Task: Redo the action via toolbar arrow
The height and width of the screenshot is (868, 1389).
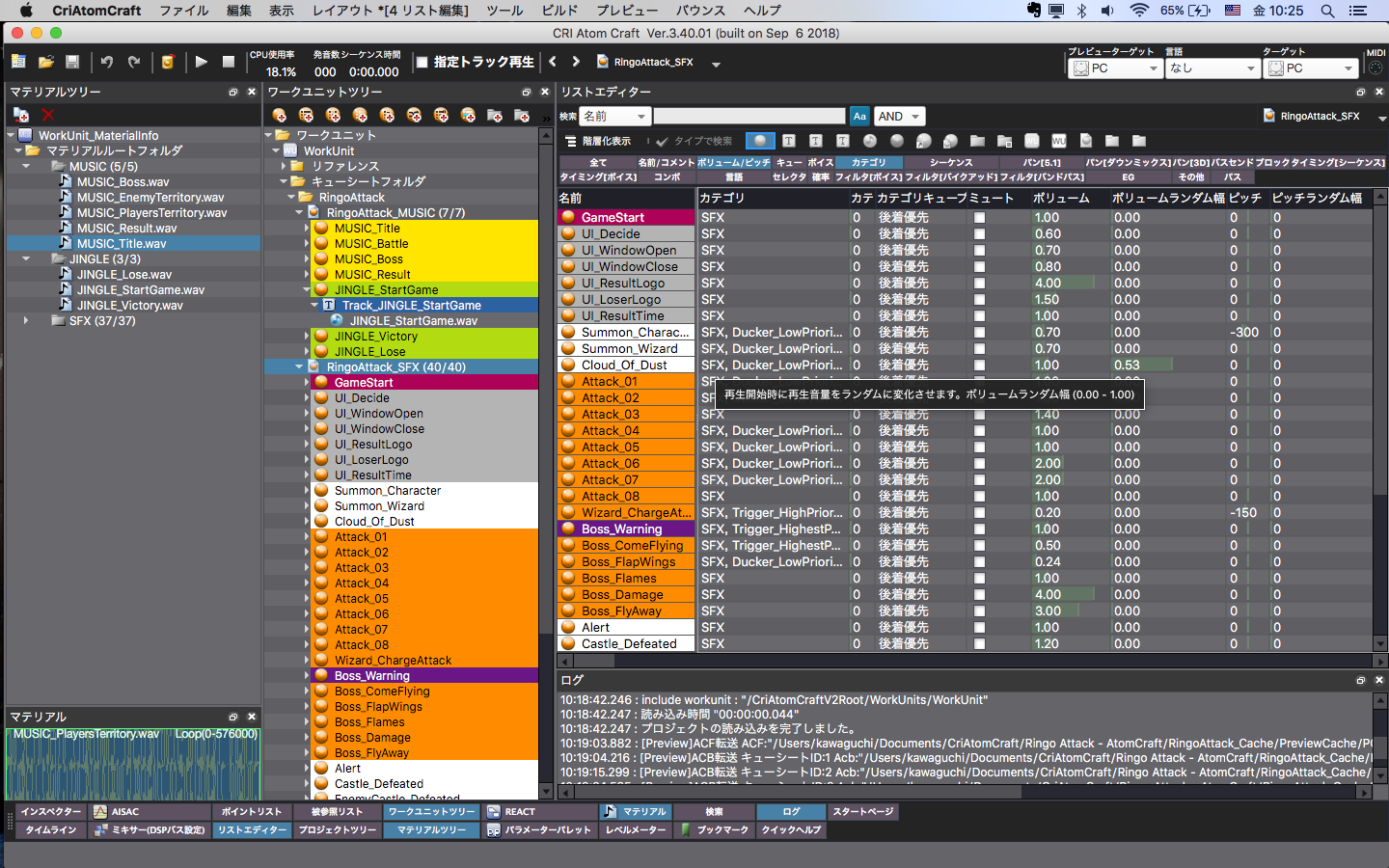Action: [x=134, y=62]
